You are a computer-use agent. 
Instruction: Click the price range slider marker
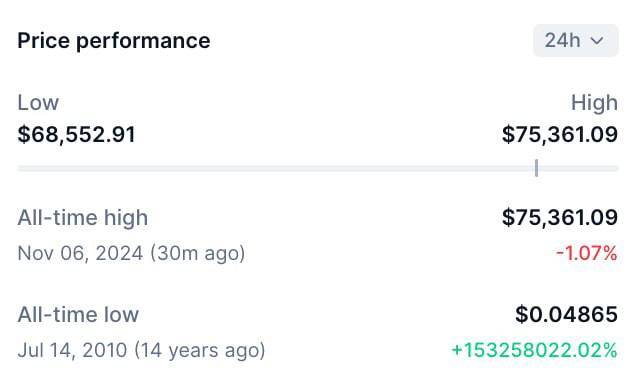pyautogui.click(x=536, y=168)
